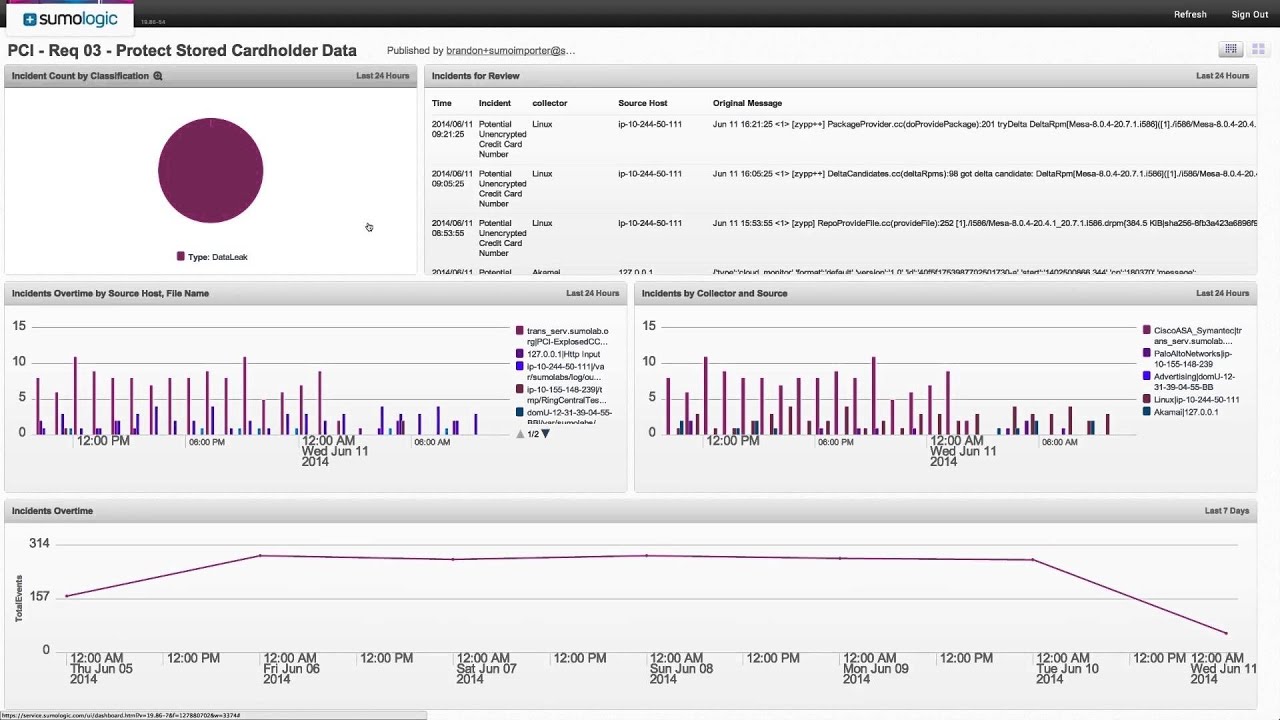Image resolution: width=1280 pixels, height=720 pixels.
Task: Click Incidents by Collector and Source title
Action: pos(714,293)
